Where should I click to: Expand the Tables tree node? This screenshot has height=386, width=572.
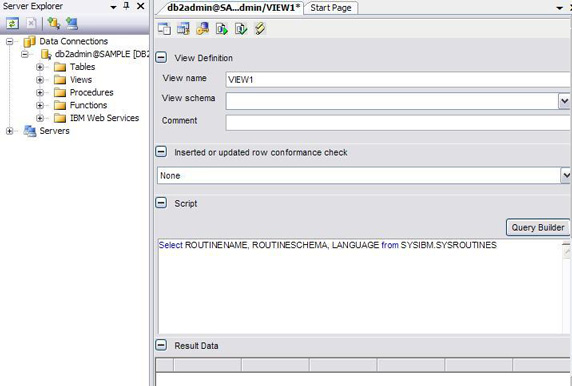tap(40, 67)
